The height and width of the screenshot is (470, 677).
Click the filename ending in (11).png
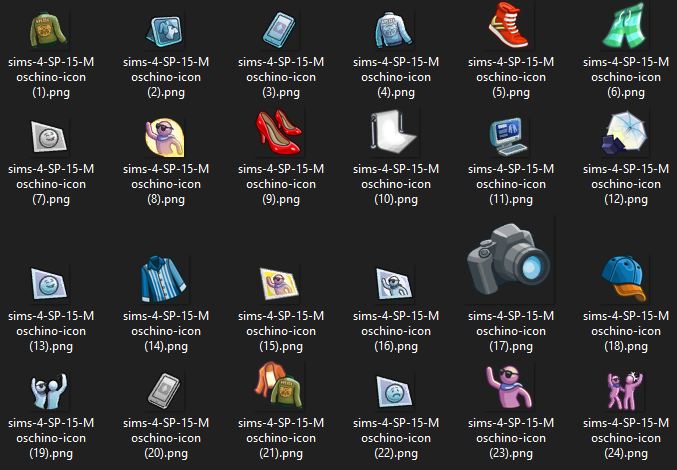click(x=511, y=184)
